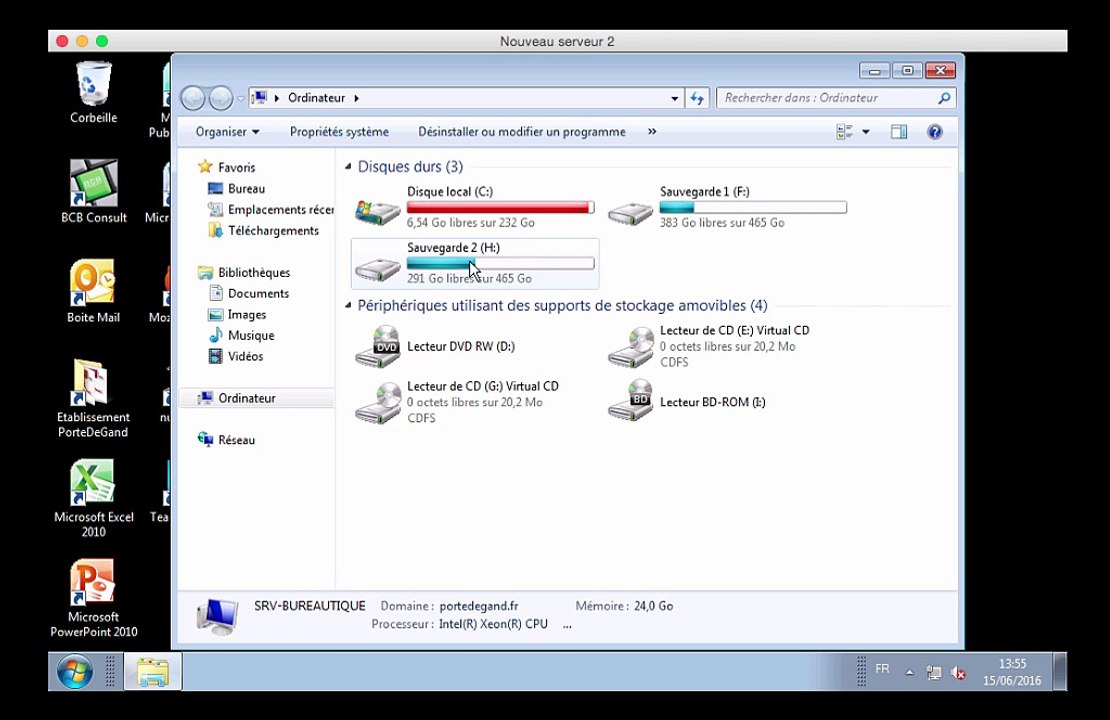Select the Lecteur DVD RW (D:) icon
1110x720 pixels.
(378, 347)
